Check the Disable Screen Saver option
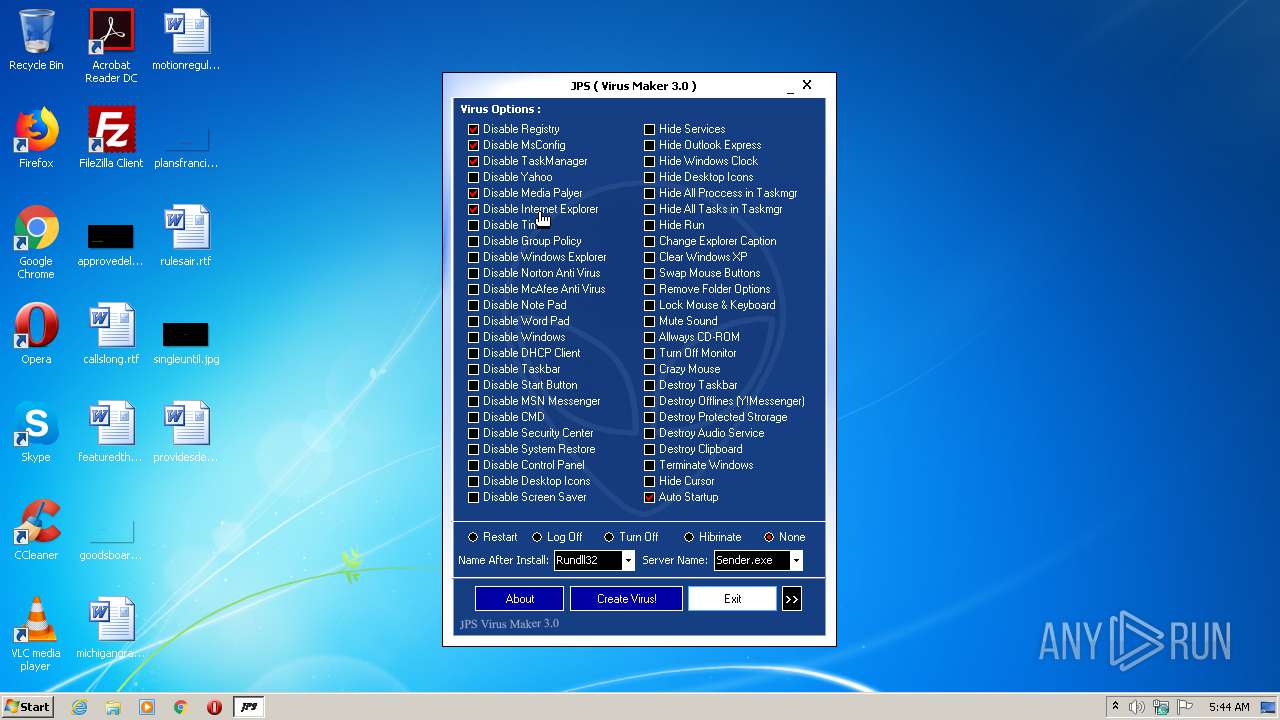This screenshot has height=720, width=1280. coord(474,497)
